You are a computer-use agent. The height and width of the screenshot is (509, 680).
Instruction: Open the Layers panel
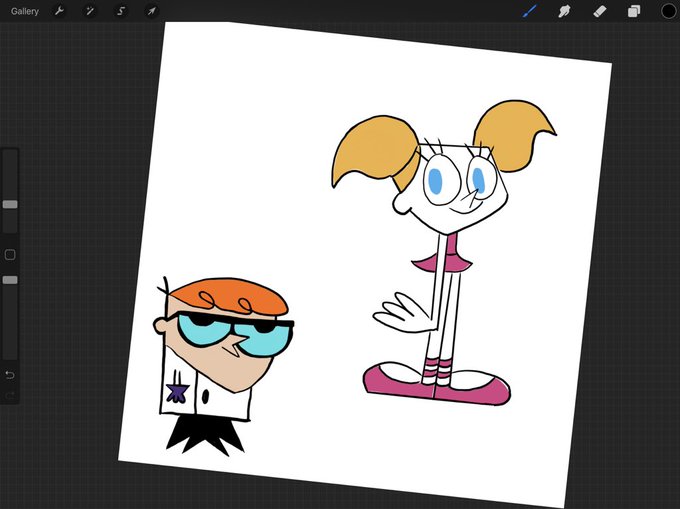[634, 11]
